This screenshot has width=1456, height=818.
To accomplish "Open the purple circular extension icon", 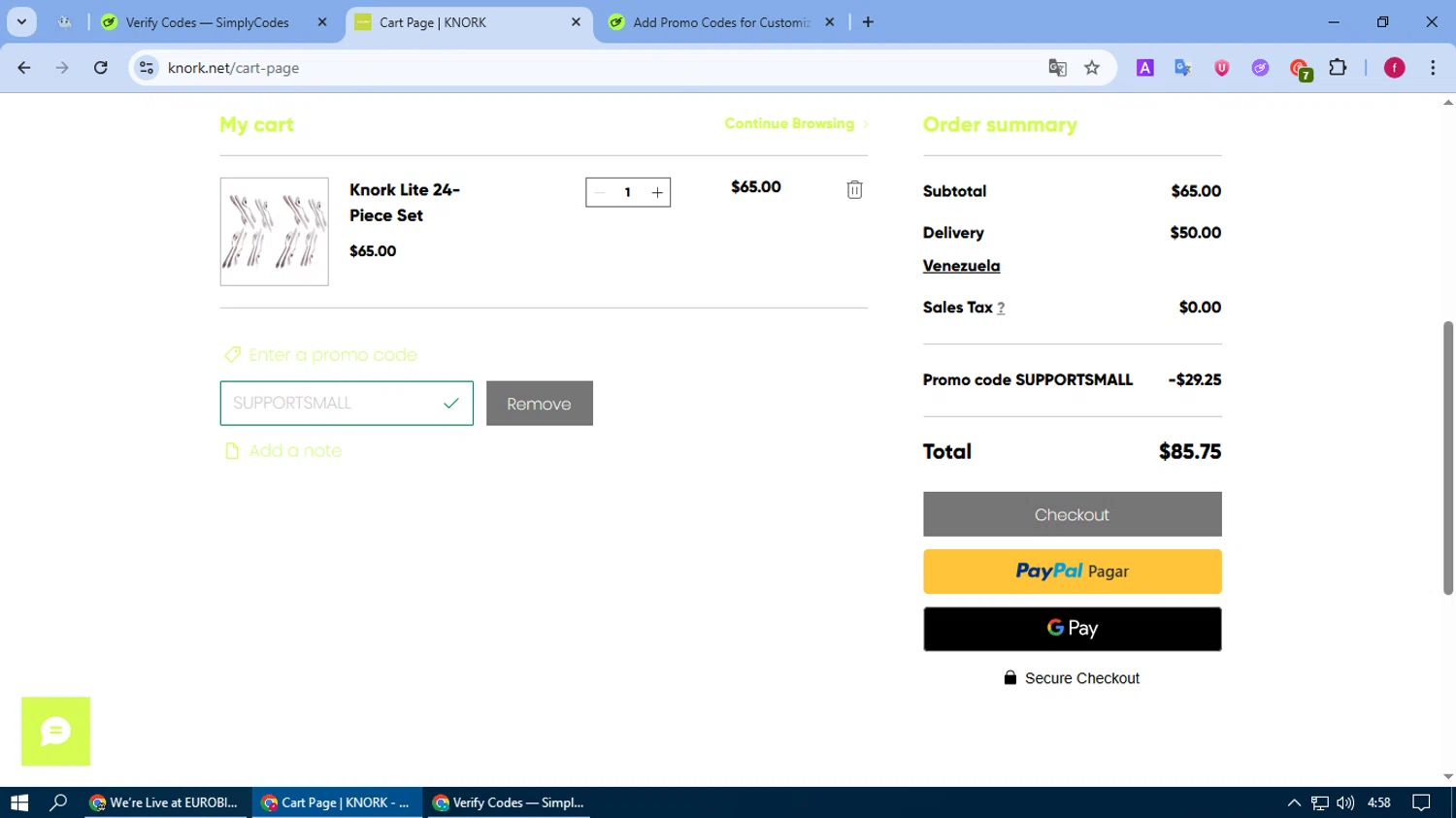I will tap(1260, 68).
